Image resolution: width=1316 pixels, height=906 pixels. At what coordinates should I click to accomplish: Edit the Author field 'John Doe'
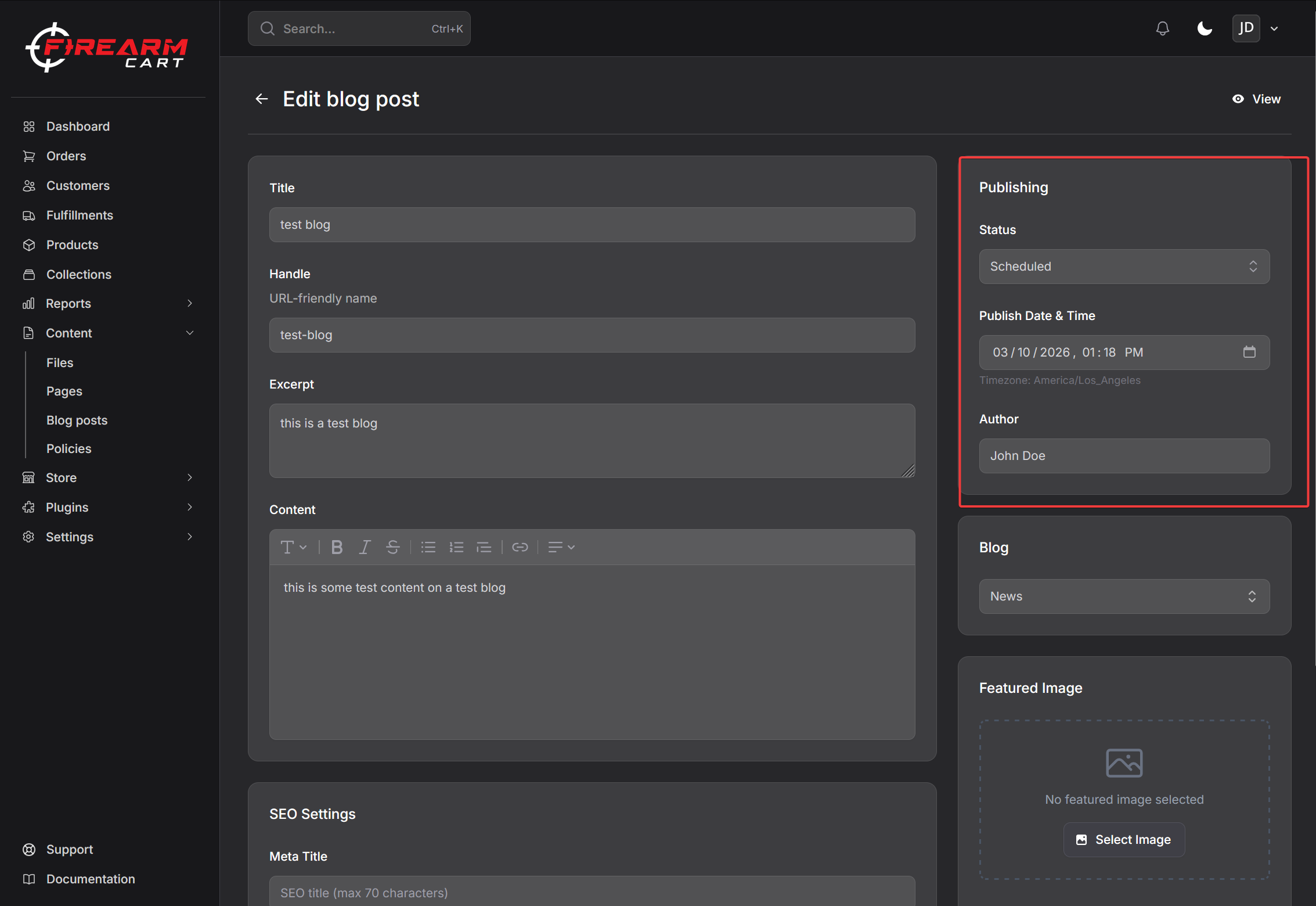tap(1124, 456)
